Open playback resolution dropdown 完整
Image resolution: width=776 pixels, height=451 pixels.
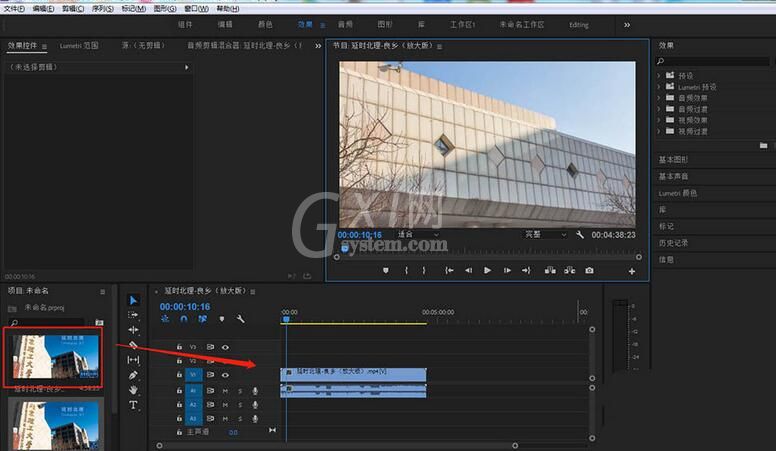(545, 235)
